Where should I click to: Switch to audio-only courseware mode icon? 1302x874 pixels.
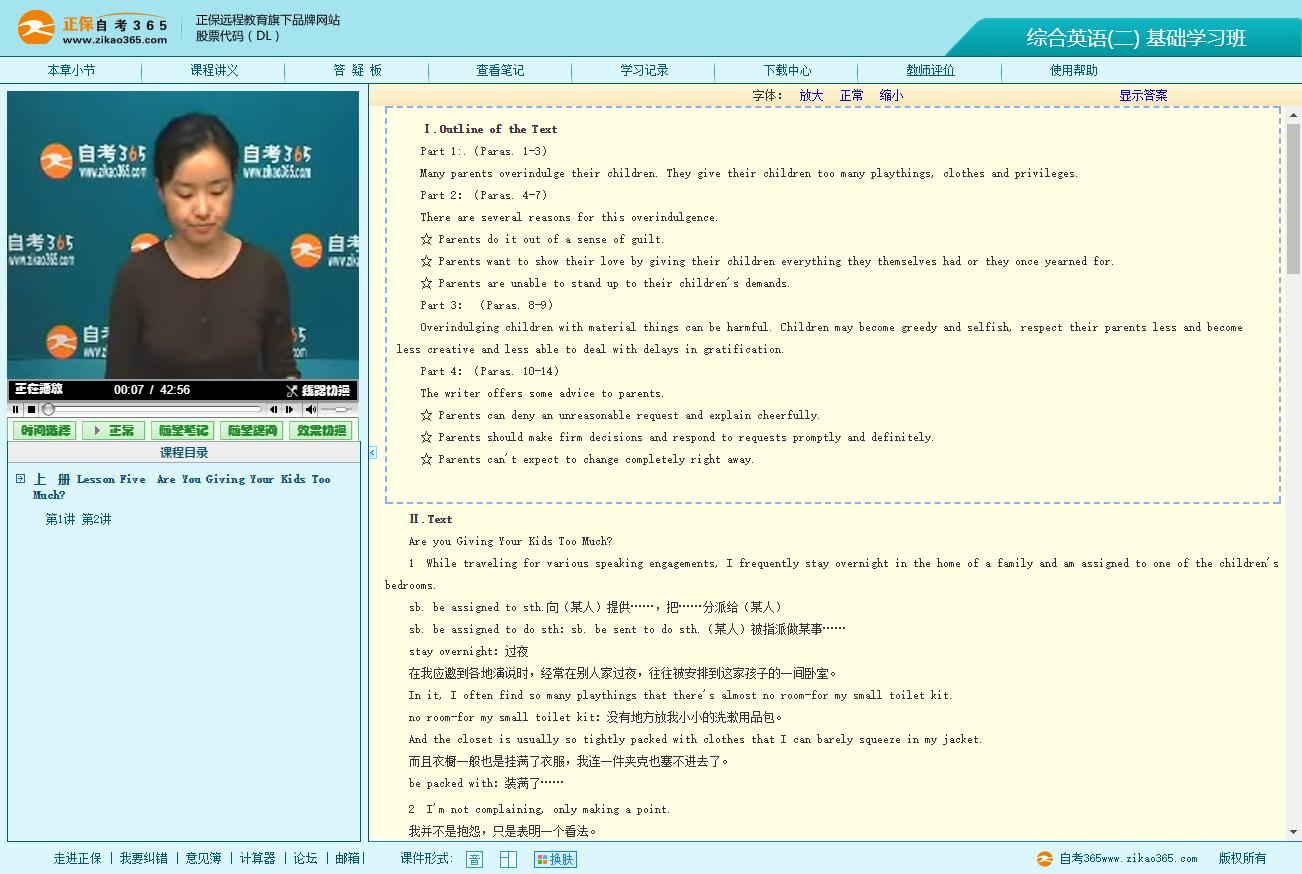point(474,859)
